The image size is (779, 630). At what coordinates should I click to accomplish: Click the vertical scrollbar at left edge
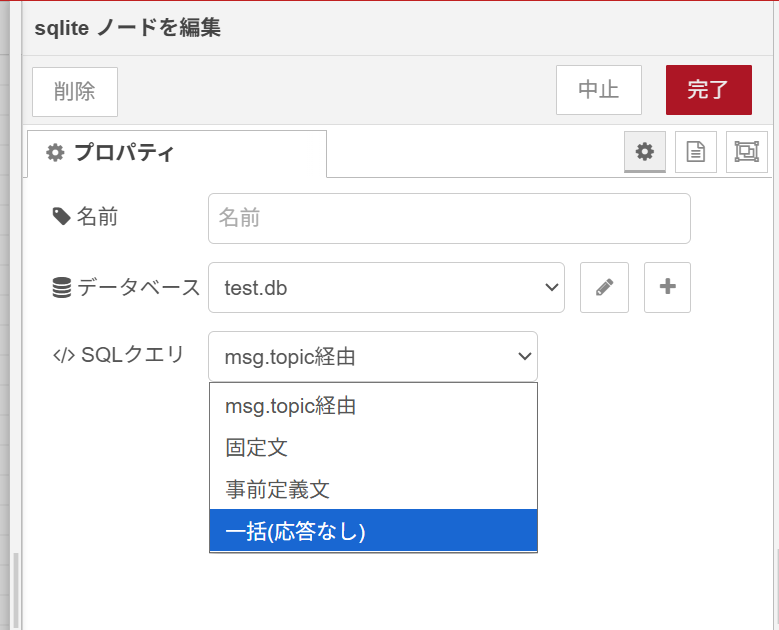coord(15,590)
